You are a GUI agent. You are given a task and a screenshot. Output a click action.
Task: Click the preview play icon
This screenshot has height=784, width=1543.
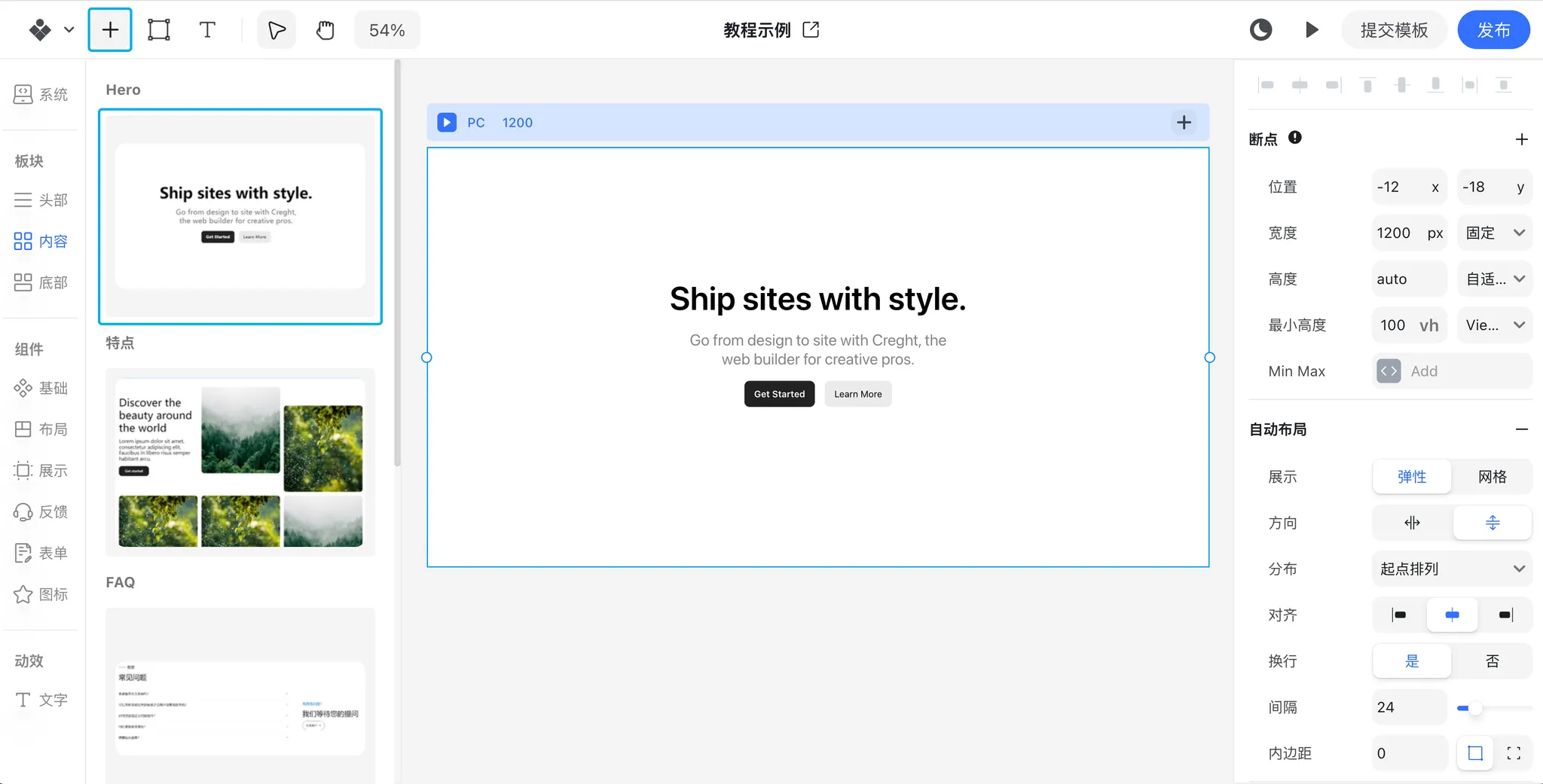coord(1312,30)
